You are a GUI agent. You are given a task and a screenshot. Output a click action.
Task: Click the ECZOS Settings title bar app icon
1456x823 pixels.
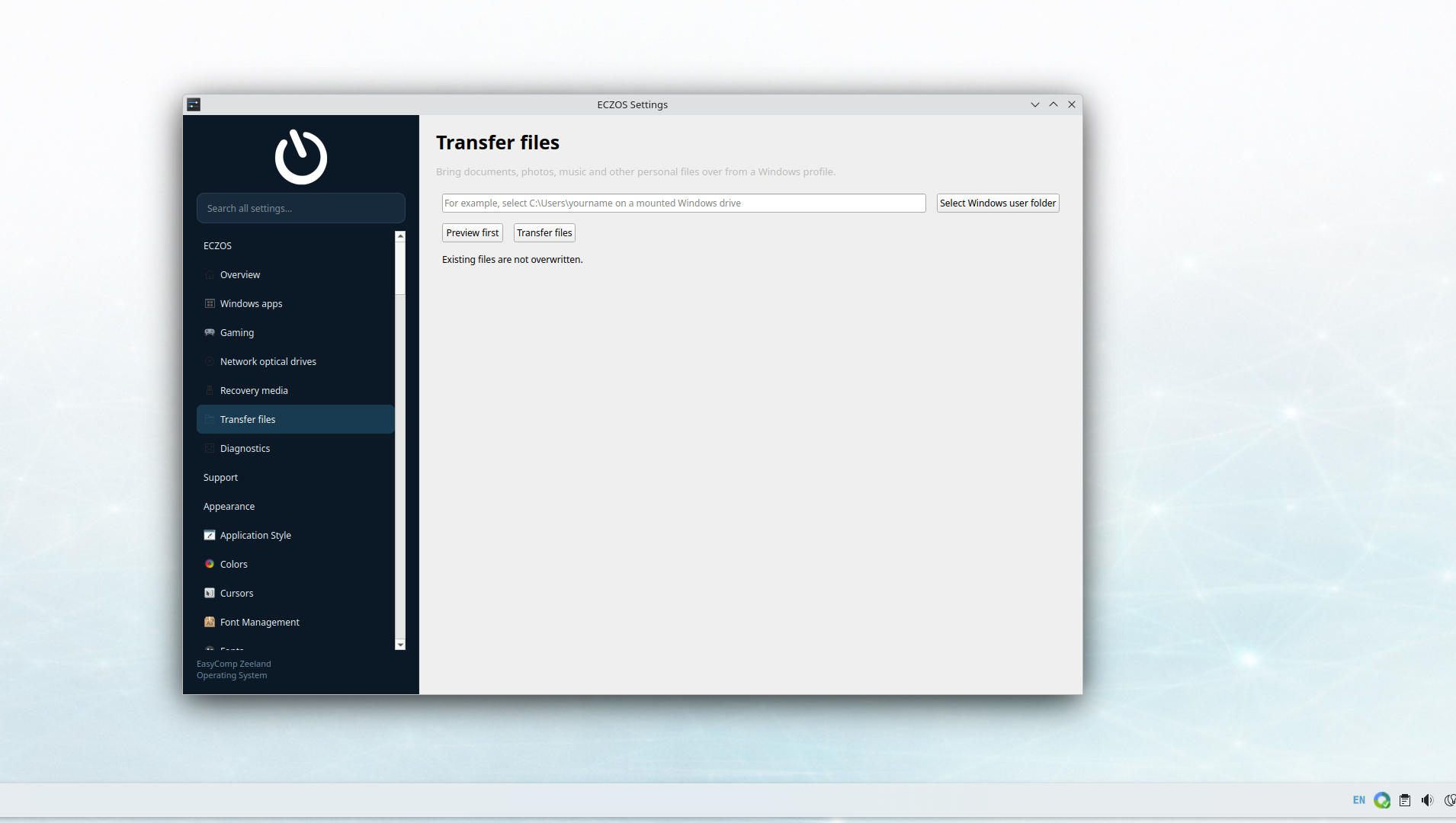coord(194,104)
